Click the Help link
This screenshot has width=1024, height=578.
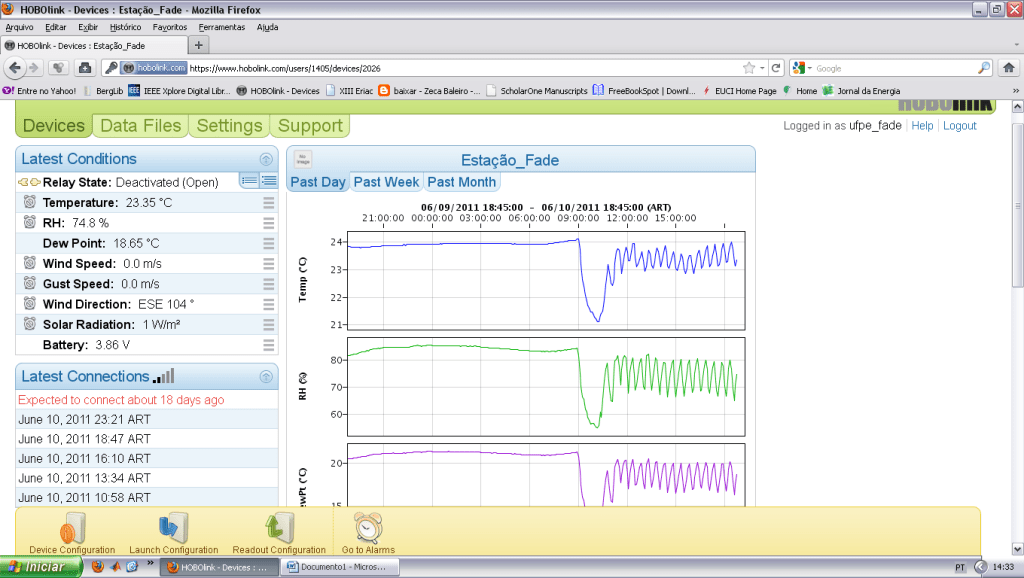(x=922, y=126)
